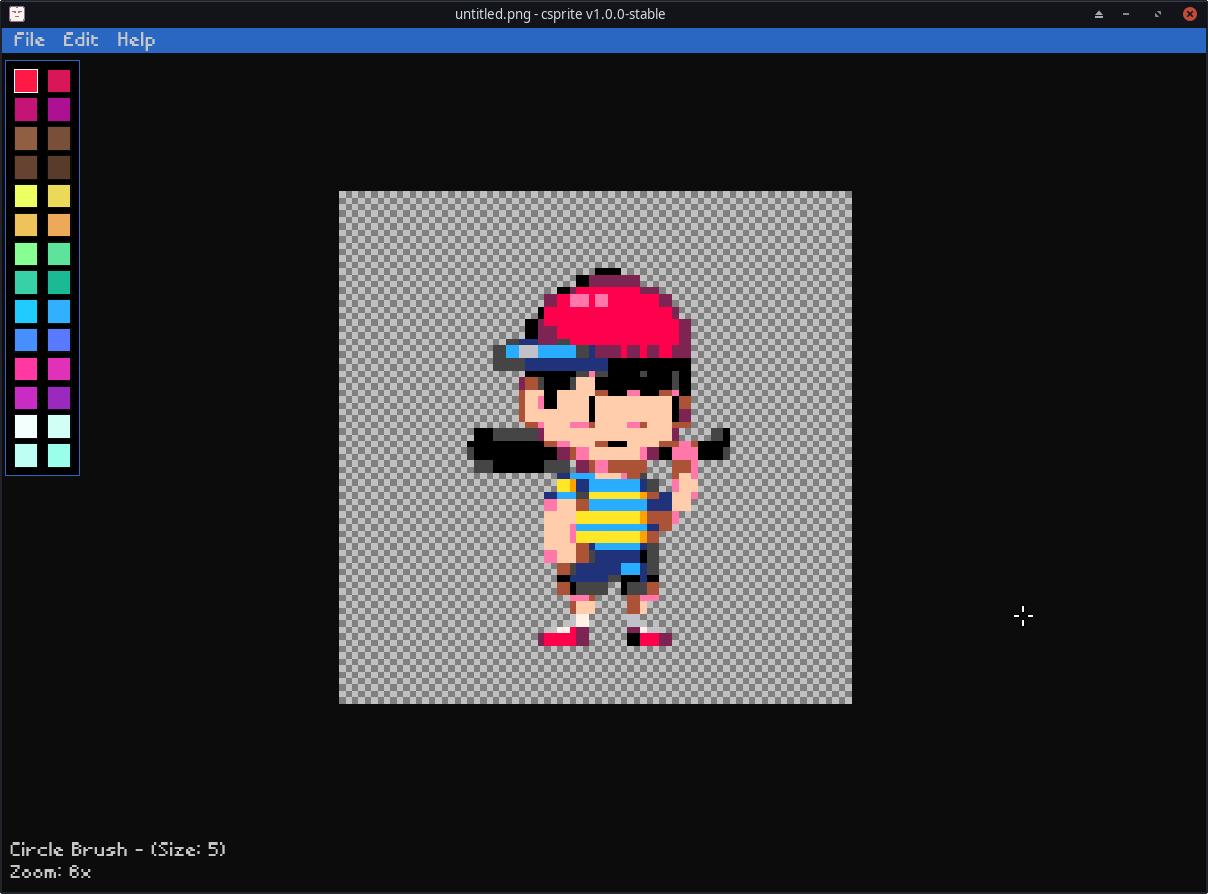This screenshot has height=894, width=1208.
Task: Select the medium brown swatch in the third palette row
Action: 59,139
